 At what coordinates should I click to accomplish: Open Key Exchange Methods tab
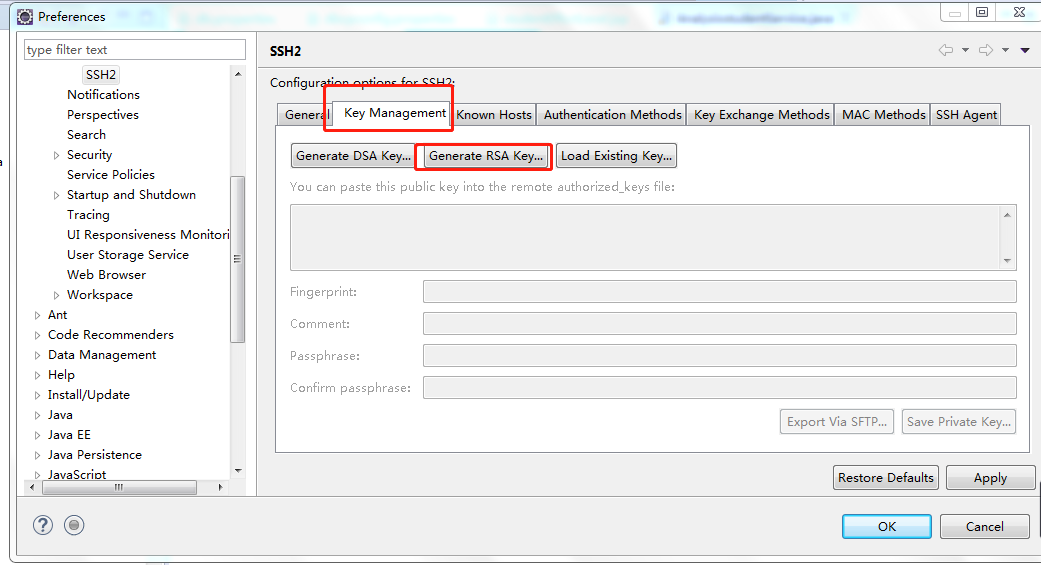[761, 114]
